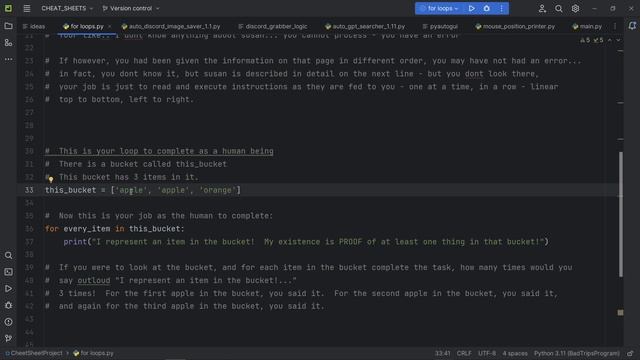Click comment 'There is a bucket called this_bucket'
The width and height of the screenshot is (640, 360).
(x=136, y=164)
